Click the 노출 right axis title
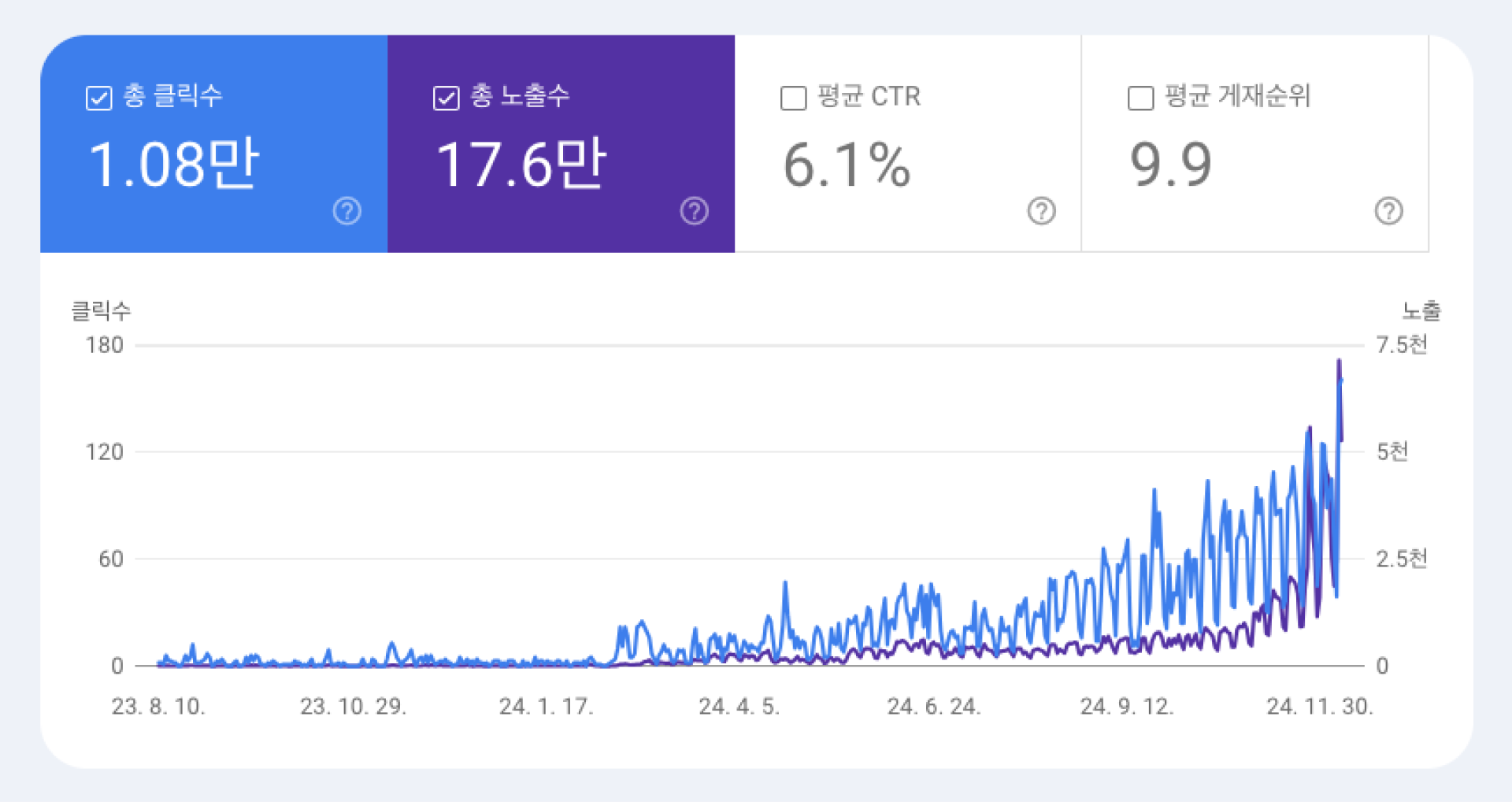 pos(1421,311)
